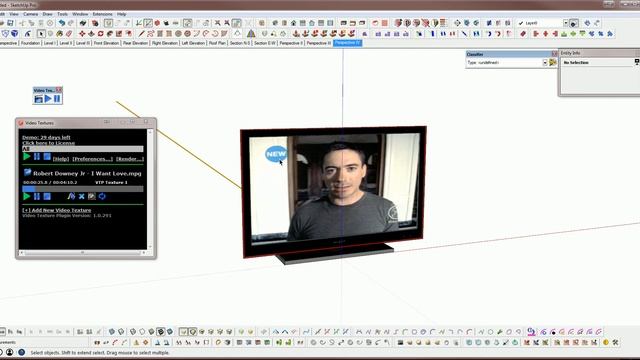Switch to the Roof Plan scene tab
The image size is (640, 360).
coord(217,43)
